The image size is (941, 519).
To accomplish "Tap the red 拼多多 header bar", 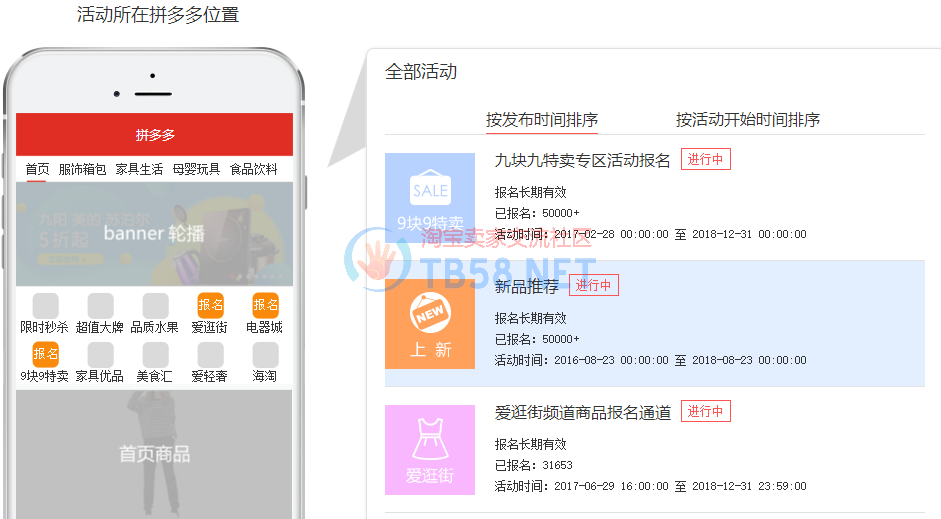I will click(154, 134).
